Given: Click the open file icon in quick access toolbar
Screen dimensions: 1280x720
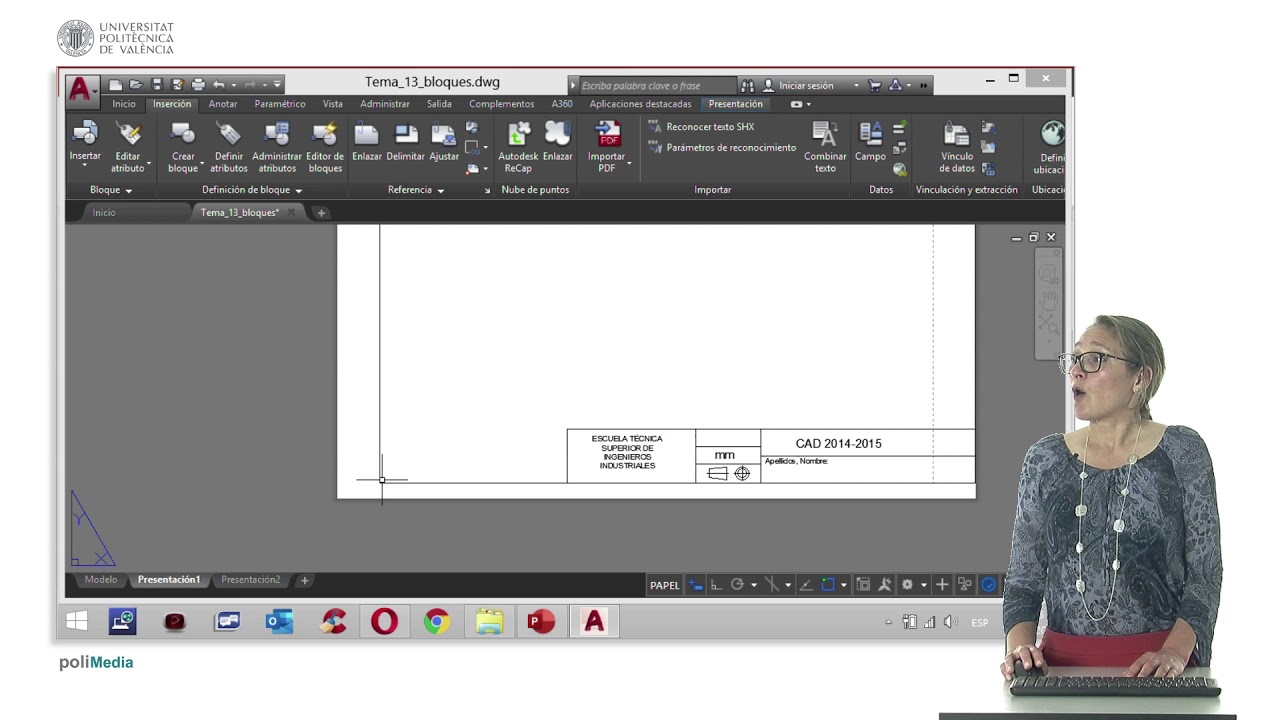Looking at the screenshot, I should (x=136, y=85).
